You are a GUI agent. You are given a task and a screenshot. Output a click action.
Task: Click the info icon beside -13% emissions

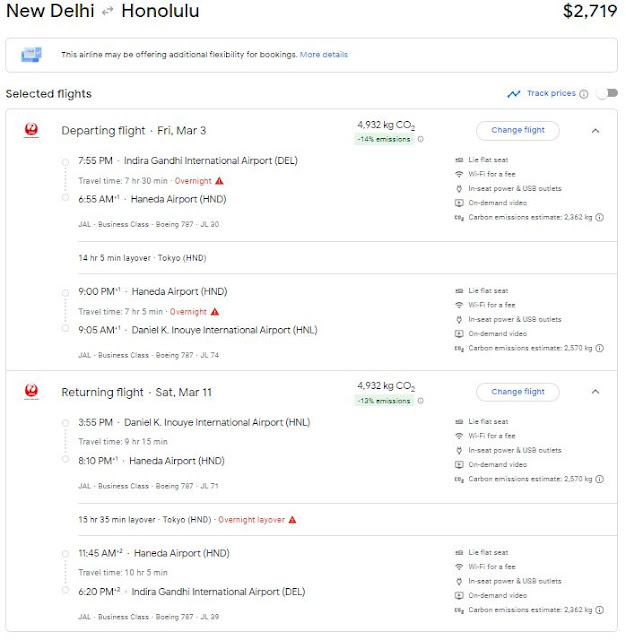[420, 401]
